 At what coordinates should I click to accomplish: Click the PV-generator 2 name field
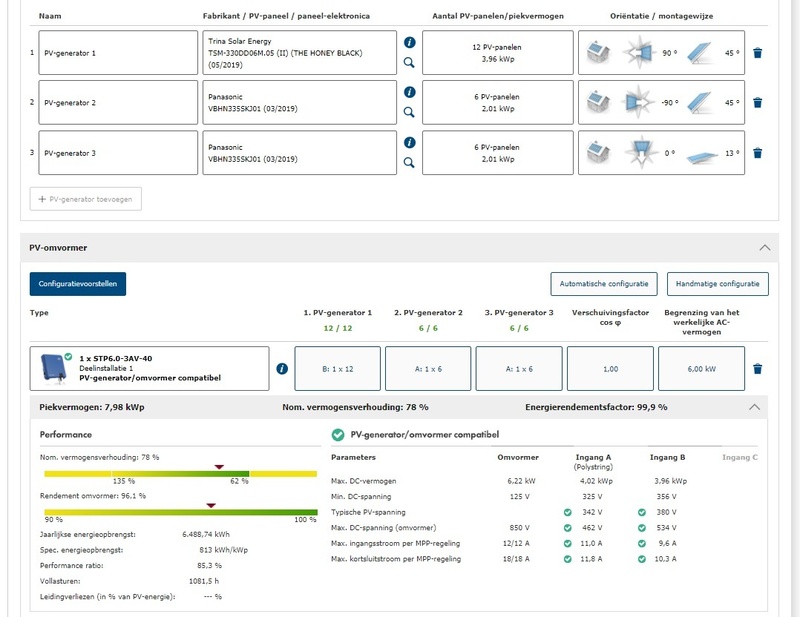click(119, 103)
